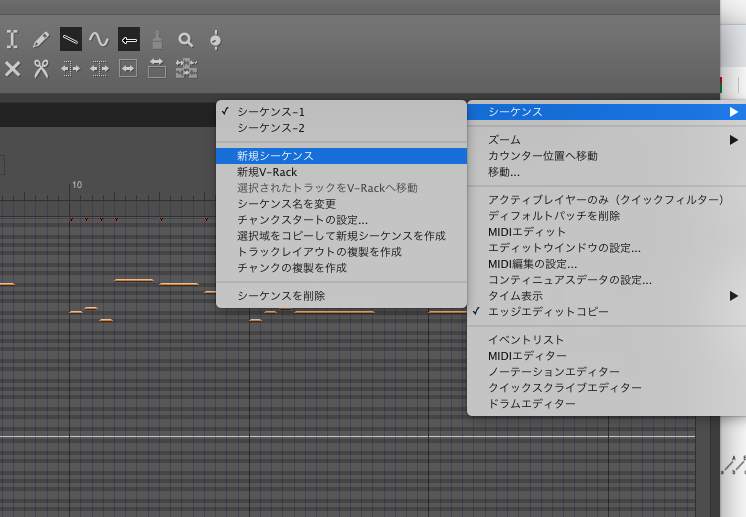This screenshot has width=746, height=517.
Task: Select the trim arrows tool beside scissors
Action: [70, 69]
